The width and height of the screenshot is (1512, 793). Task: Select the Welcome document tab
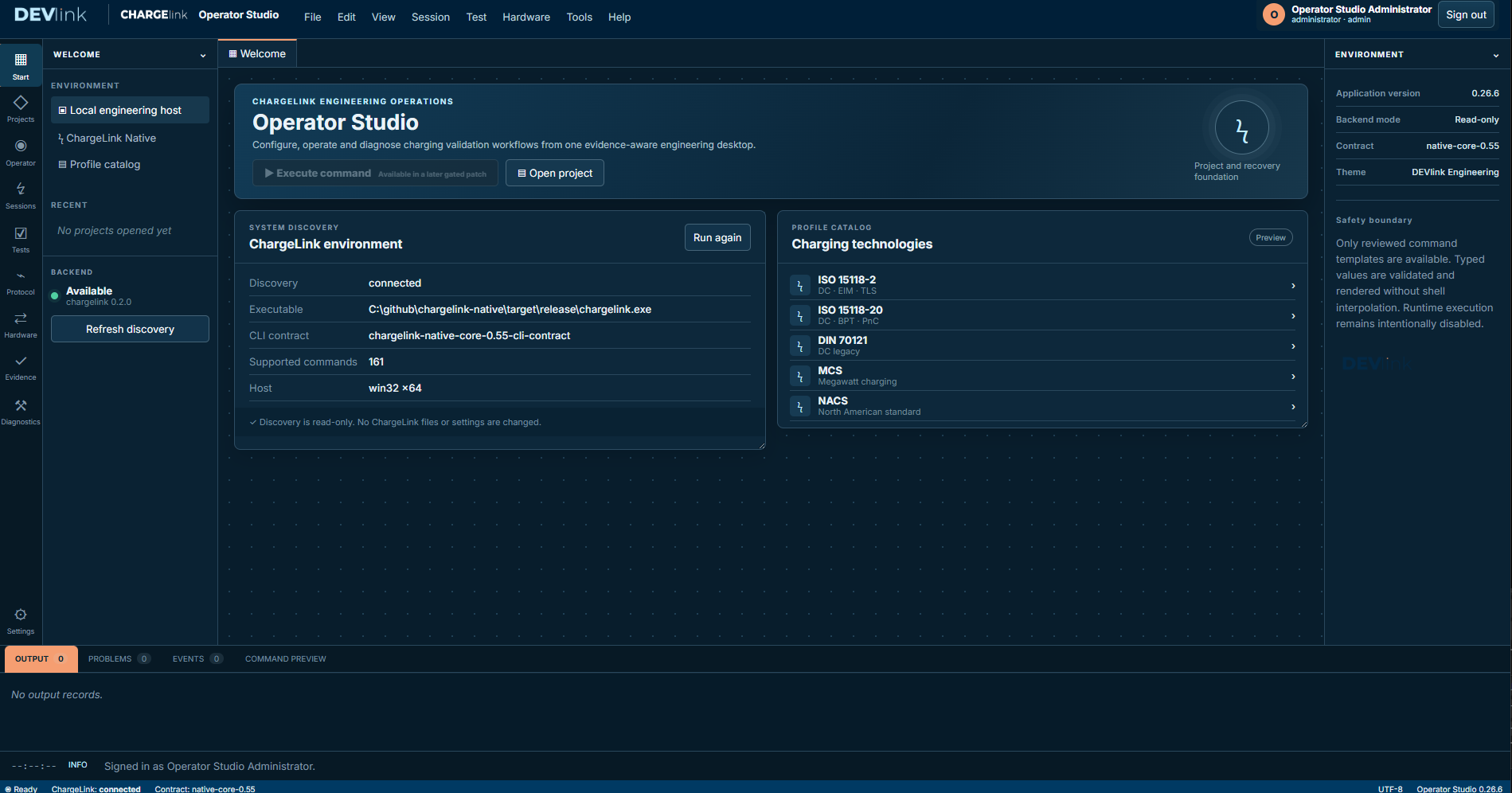point(257,53)
